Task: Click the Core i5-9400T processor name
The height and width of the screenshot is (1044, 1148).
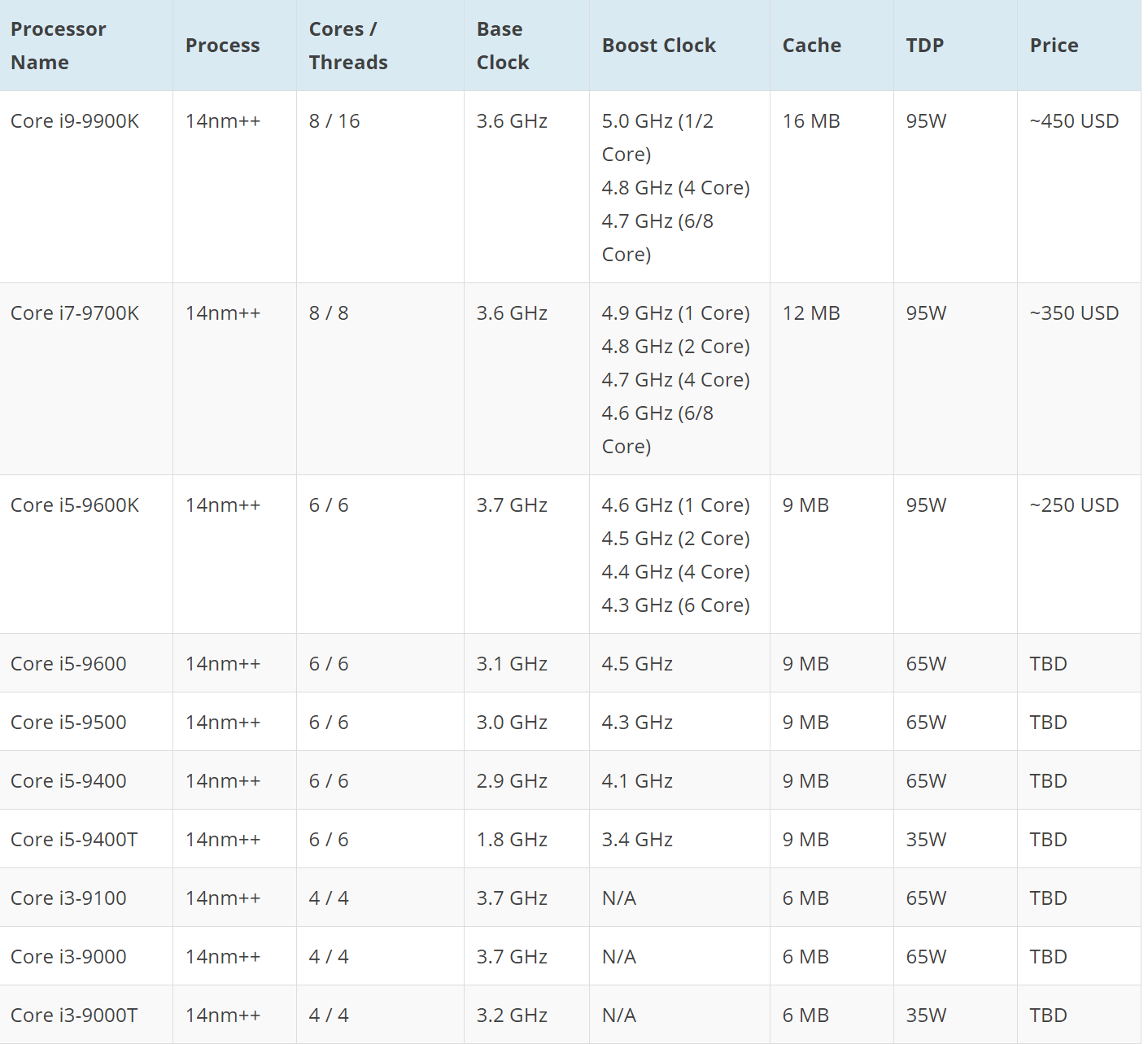Action: (74, 840)
